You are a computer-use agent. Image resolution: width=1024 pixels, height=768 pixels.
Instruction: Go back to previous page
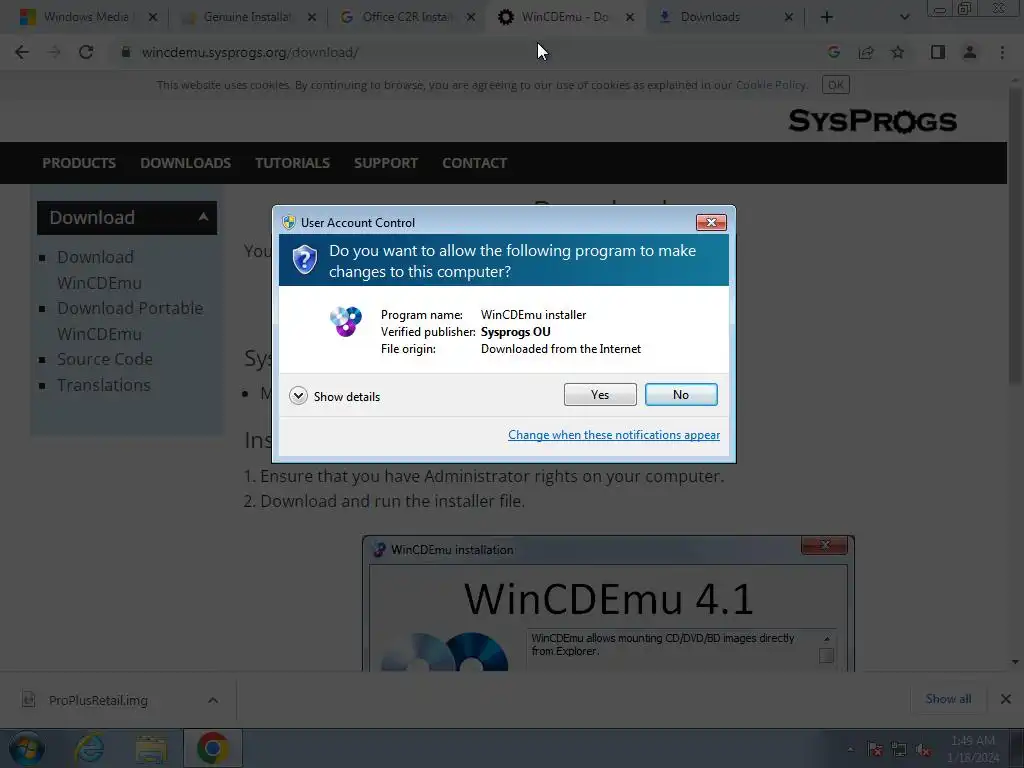(x=22, y=52)
